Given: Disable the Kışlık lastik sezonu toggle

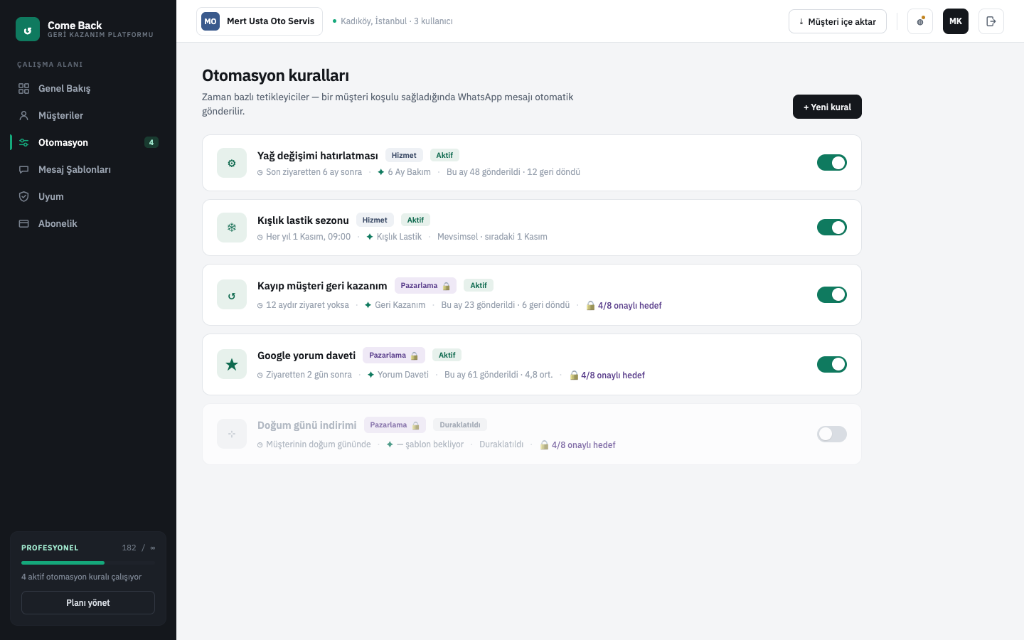Looking at the screenshot, I should tap(831, 227).
